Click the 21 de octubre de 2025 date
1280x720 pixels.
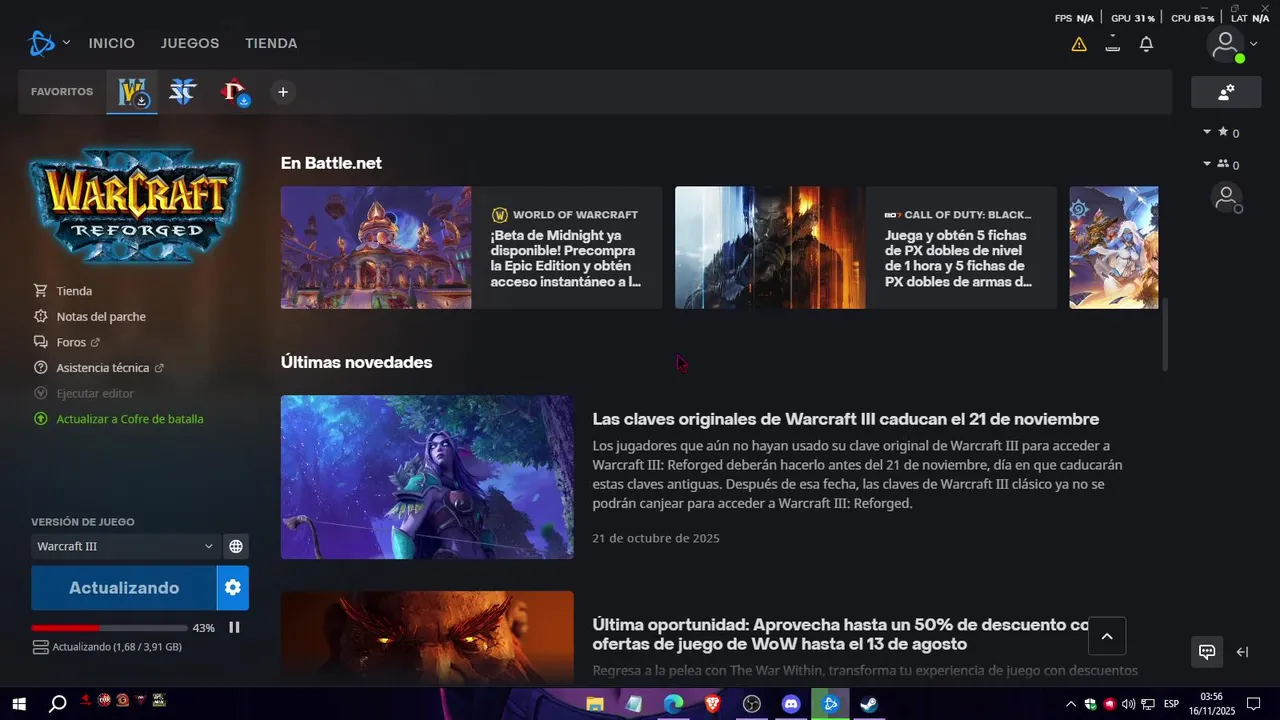click(x=656, y=538)
